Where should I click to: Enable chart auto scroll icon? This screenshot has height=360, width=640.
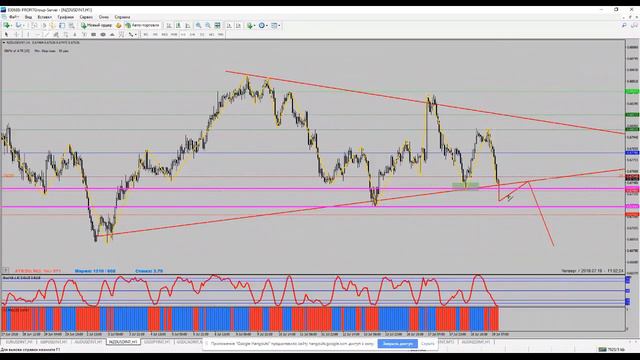click(228, 25)
